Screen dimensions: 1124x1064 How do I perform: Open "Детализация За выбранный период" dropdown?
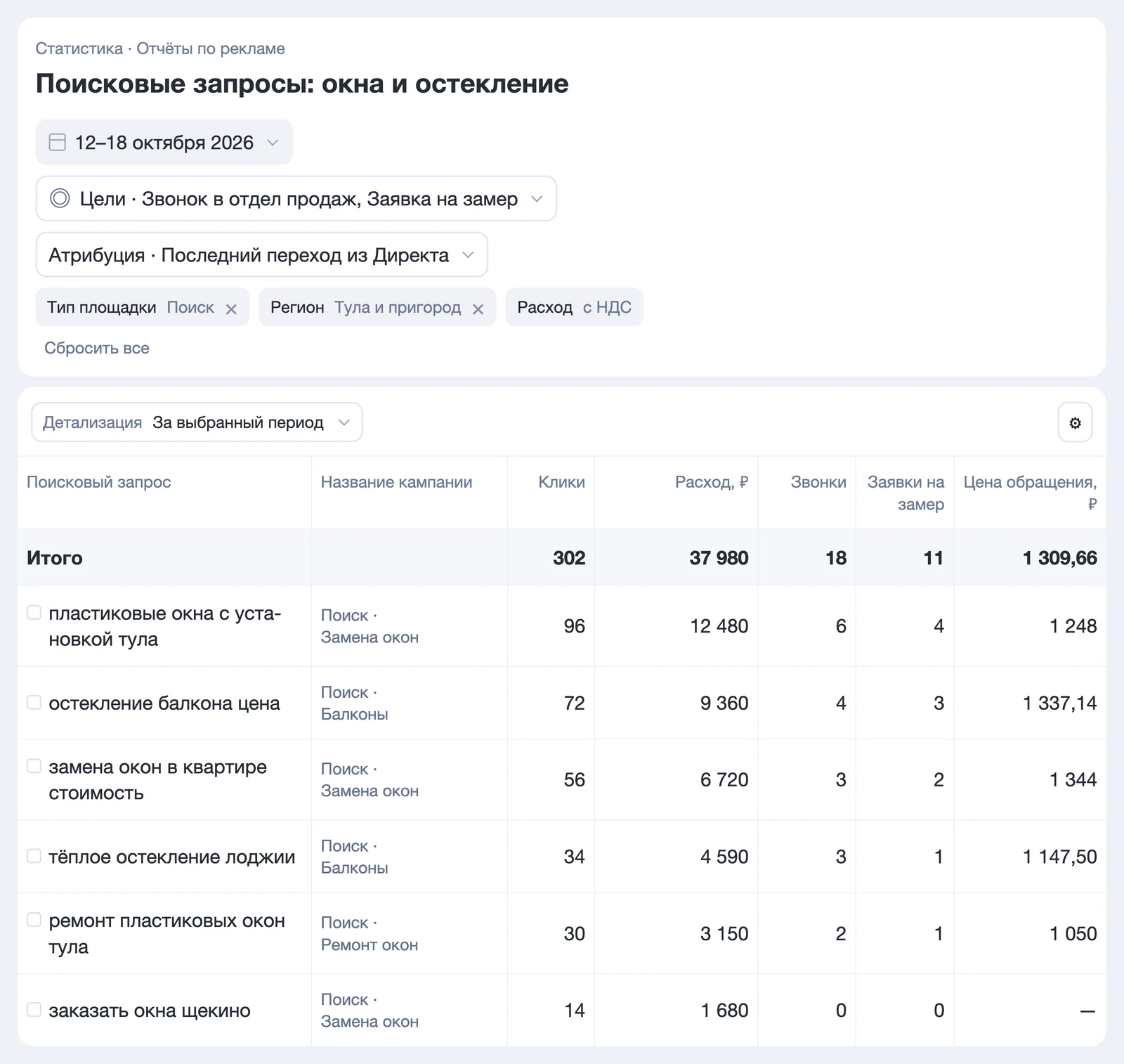197,422
